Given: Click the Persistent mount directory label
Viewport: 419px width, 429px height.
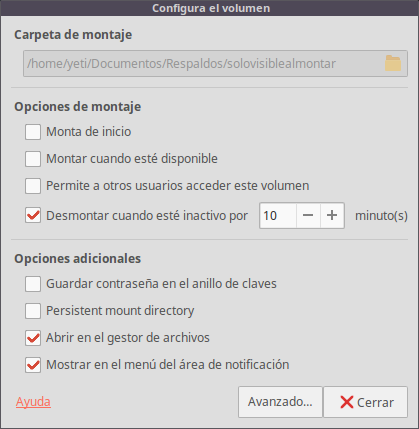Looking at the screenshot, I should pyautogui.click(x=120, y=311).
